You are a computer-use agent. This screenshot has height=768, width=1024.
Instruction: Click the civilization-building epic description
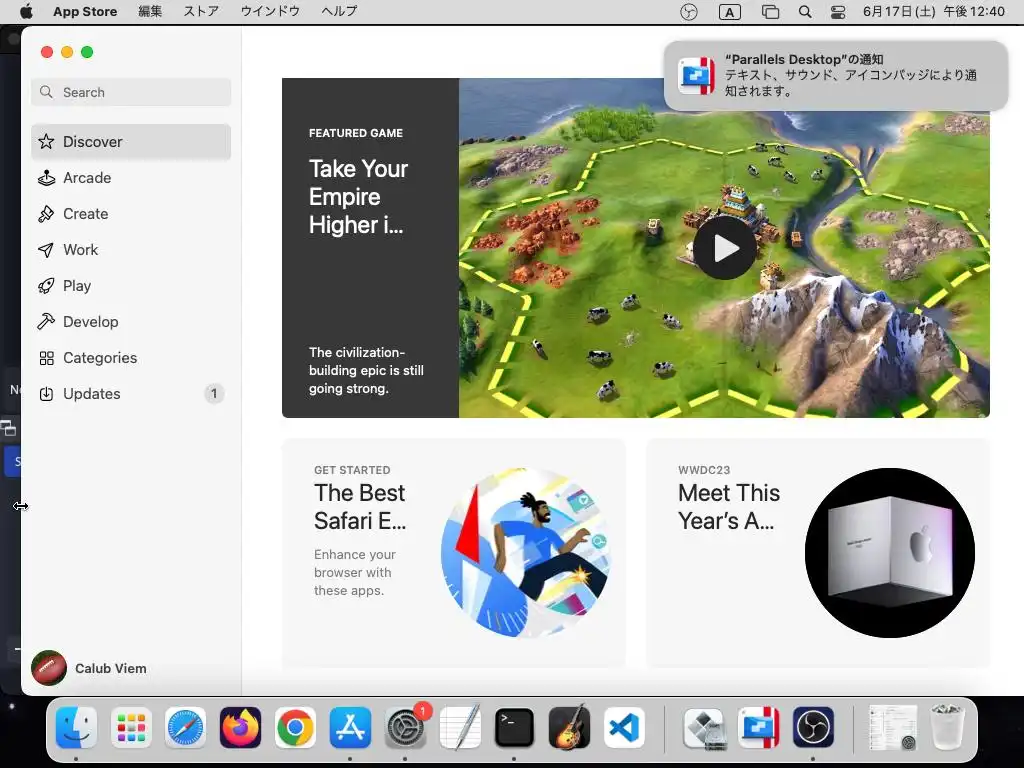pyautogui.click(x=366, y=370)
